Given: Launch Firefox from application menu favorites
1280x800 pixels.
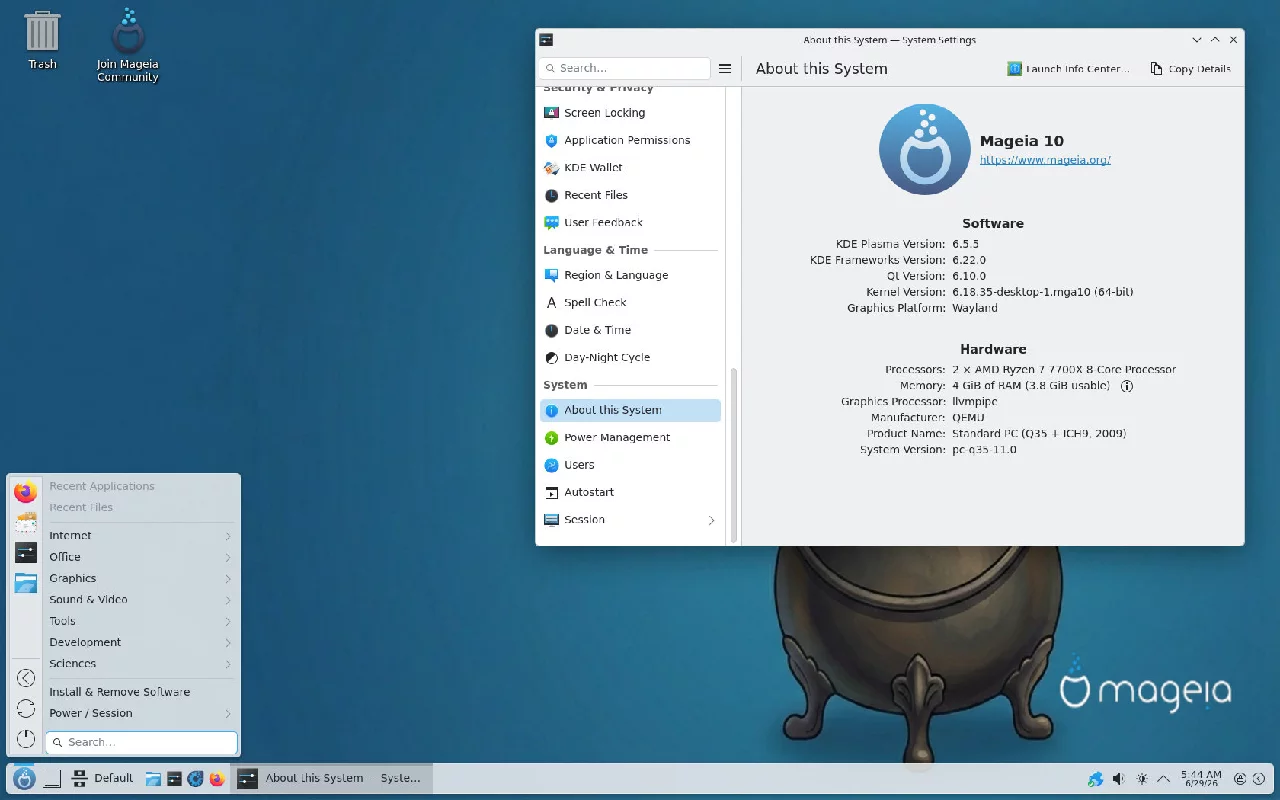Looking at the screenshot, I should pos(26,492).
